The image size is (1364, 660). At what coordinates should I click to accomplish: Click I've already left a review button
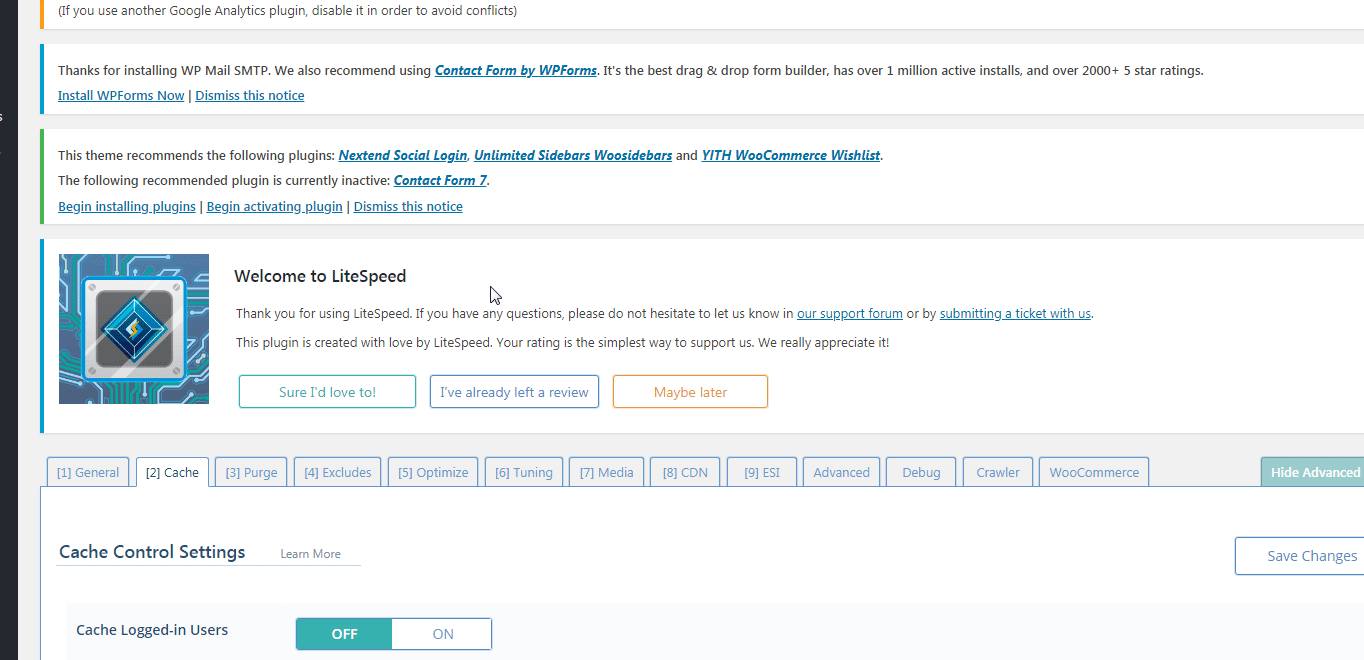514,392
